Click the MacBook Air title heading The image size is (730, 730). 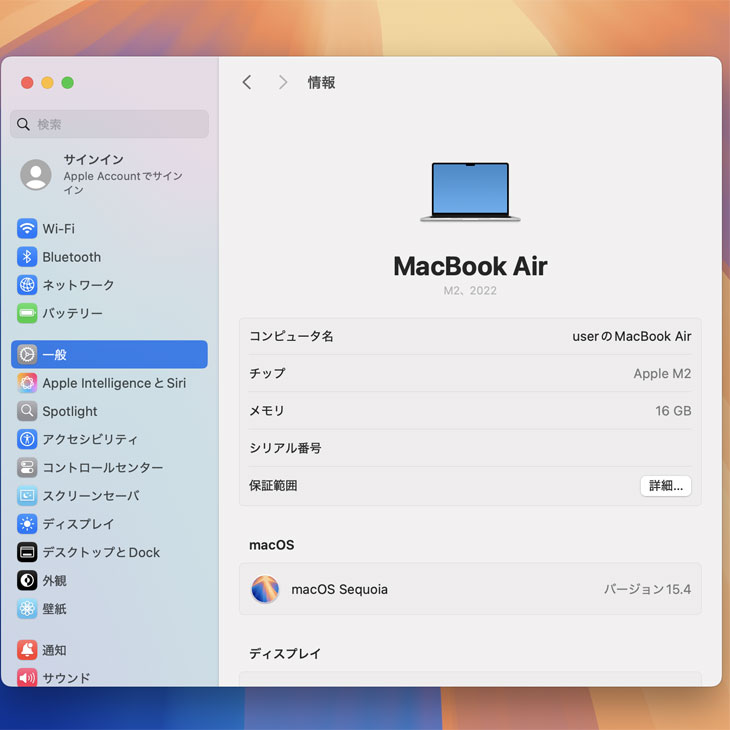coord(470,266)
